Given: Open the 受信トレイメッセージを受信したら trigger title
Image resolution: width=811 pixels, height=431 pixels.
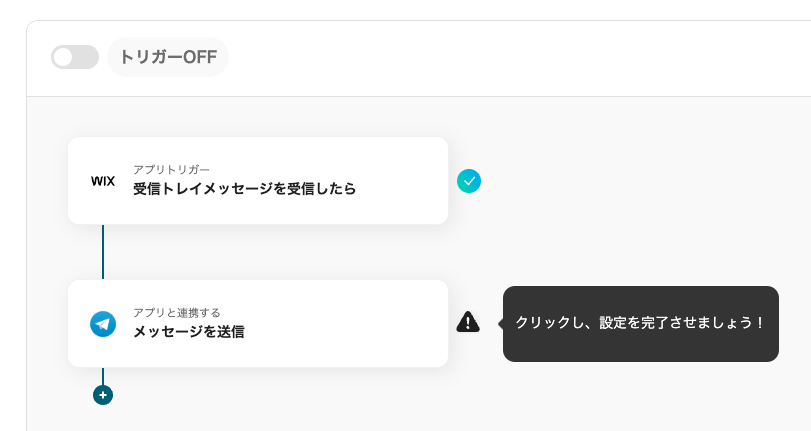Looking at the screenshot, I should point(244,189).
